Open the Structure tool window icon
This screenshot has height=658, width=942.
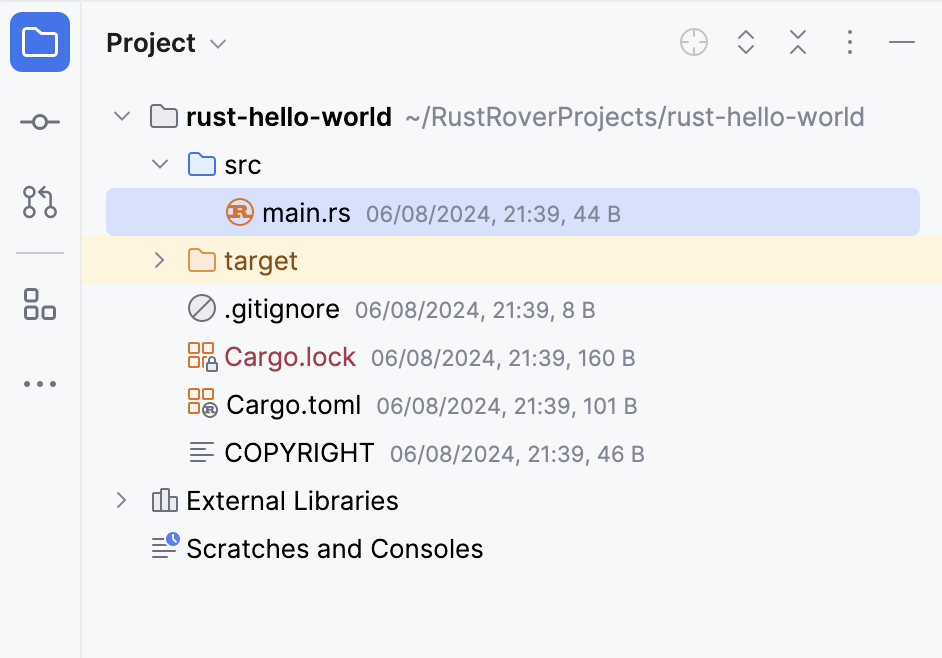click(x=40, y=304)
